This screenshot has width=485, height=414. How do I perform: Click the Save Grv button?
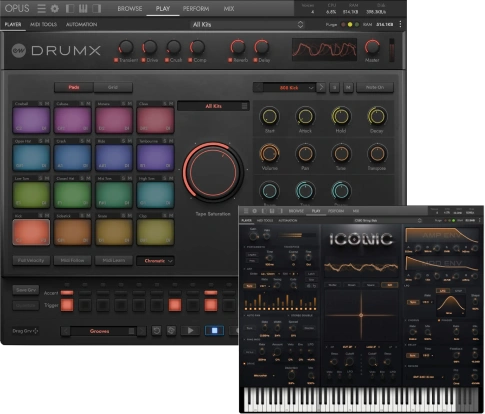pos(26,290)
